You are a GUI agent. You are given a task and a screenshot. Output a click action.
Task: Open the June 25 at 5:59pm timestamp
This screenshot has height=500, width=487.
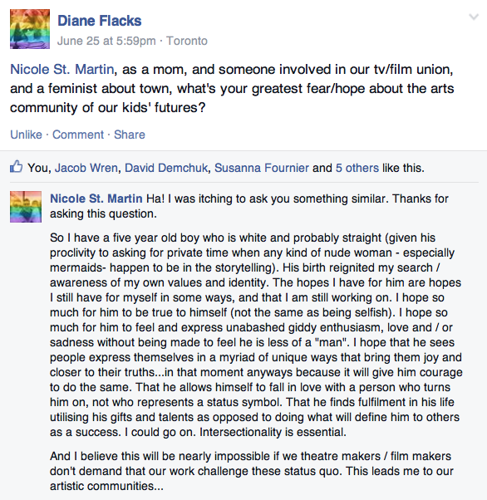pos(106,41)
